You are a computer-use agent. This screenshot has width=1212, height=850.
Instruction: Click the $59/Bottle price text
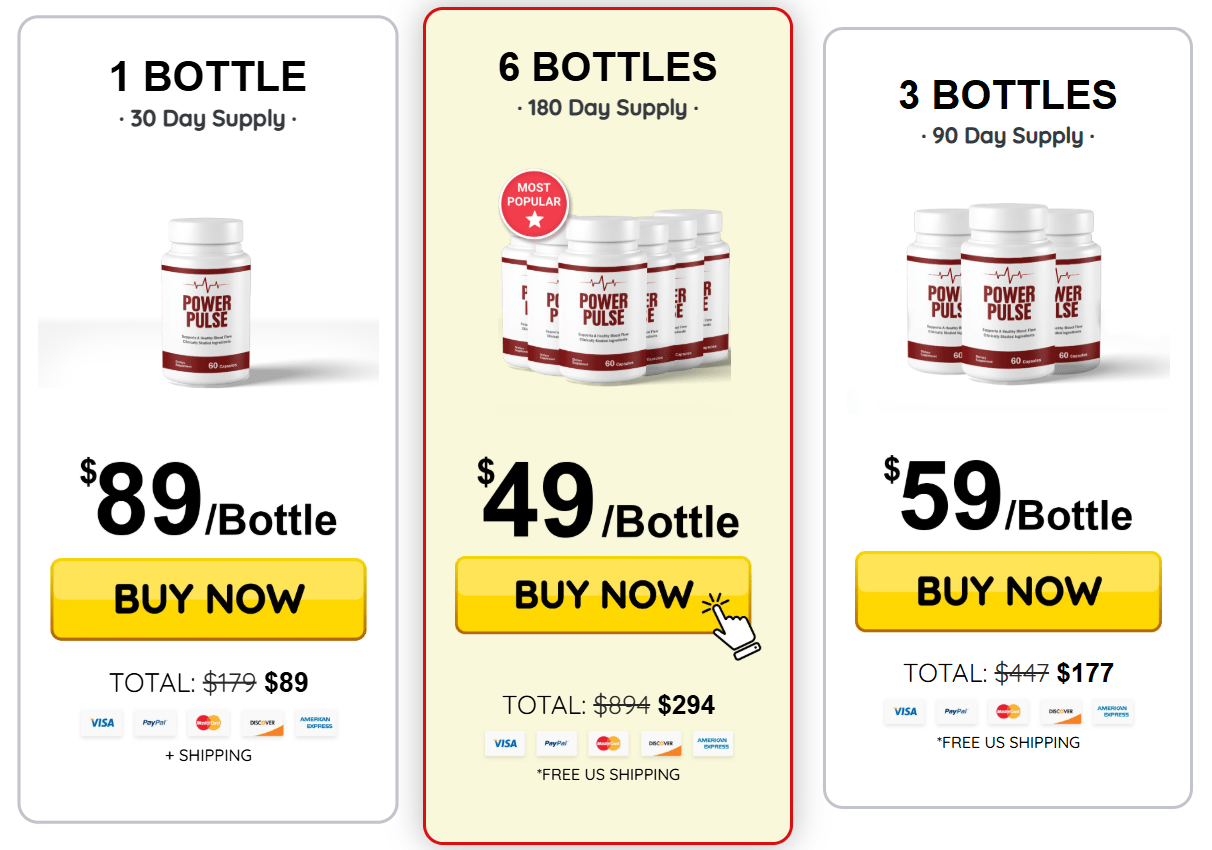1008,497
